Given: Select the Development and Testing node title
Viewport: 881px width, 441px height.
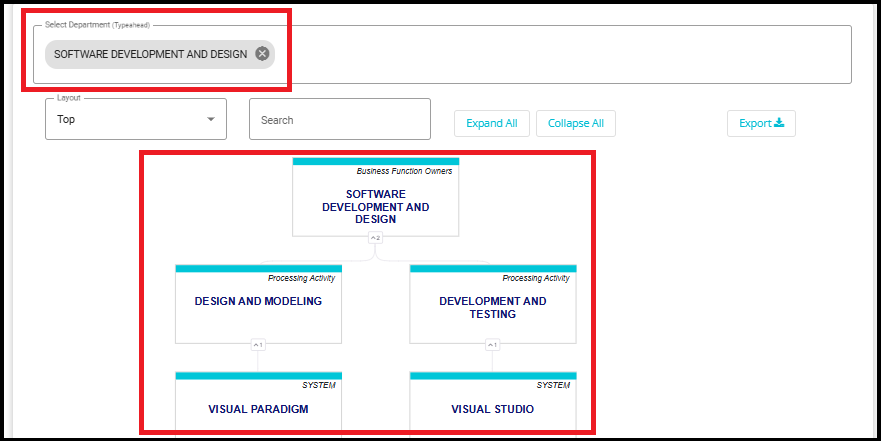Looking at the screenshot, I should coord(492,307).
